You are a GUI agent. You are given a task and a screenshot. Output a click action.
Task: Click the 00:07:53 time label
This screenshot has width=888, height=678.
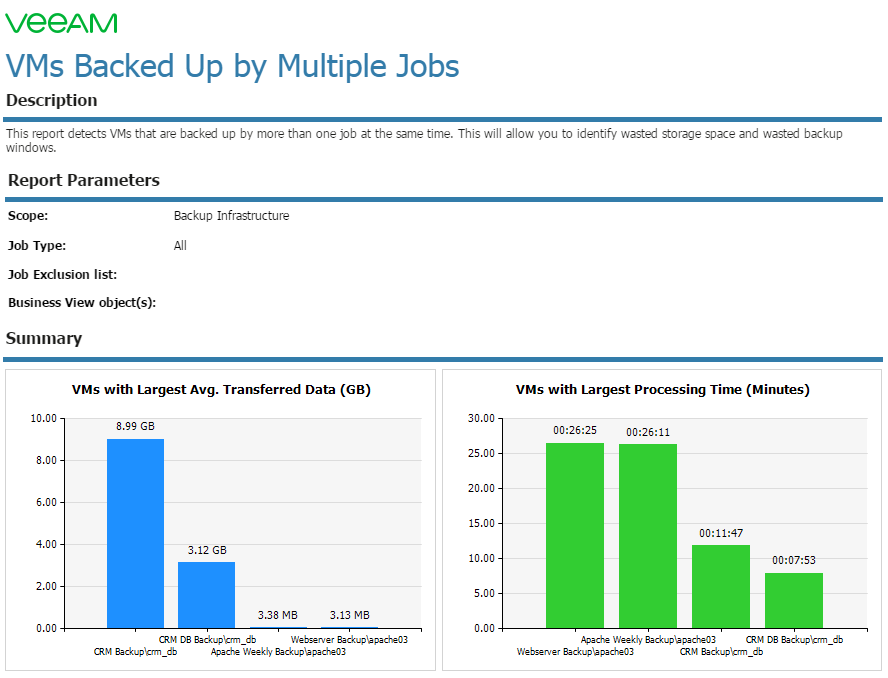click(794, 561)
